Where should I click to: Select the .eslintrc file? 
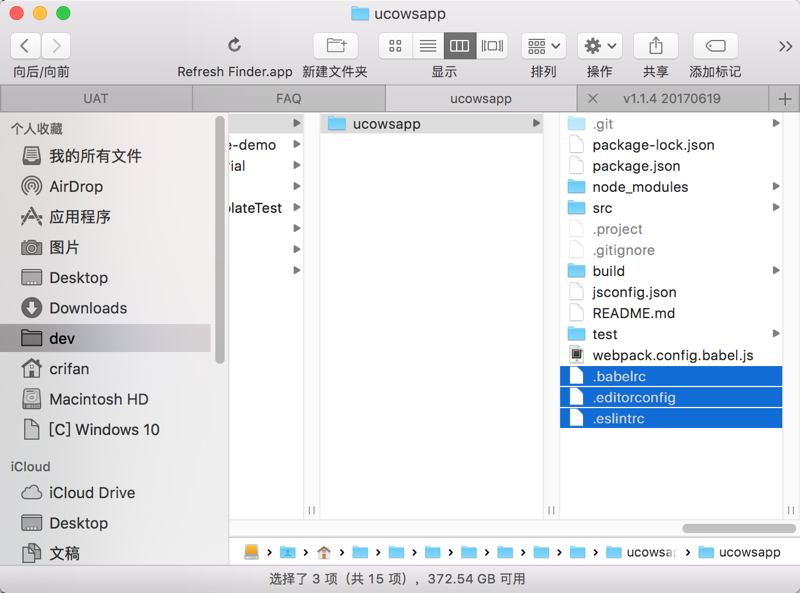click(x=671, y=418)
